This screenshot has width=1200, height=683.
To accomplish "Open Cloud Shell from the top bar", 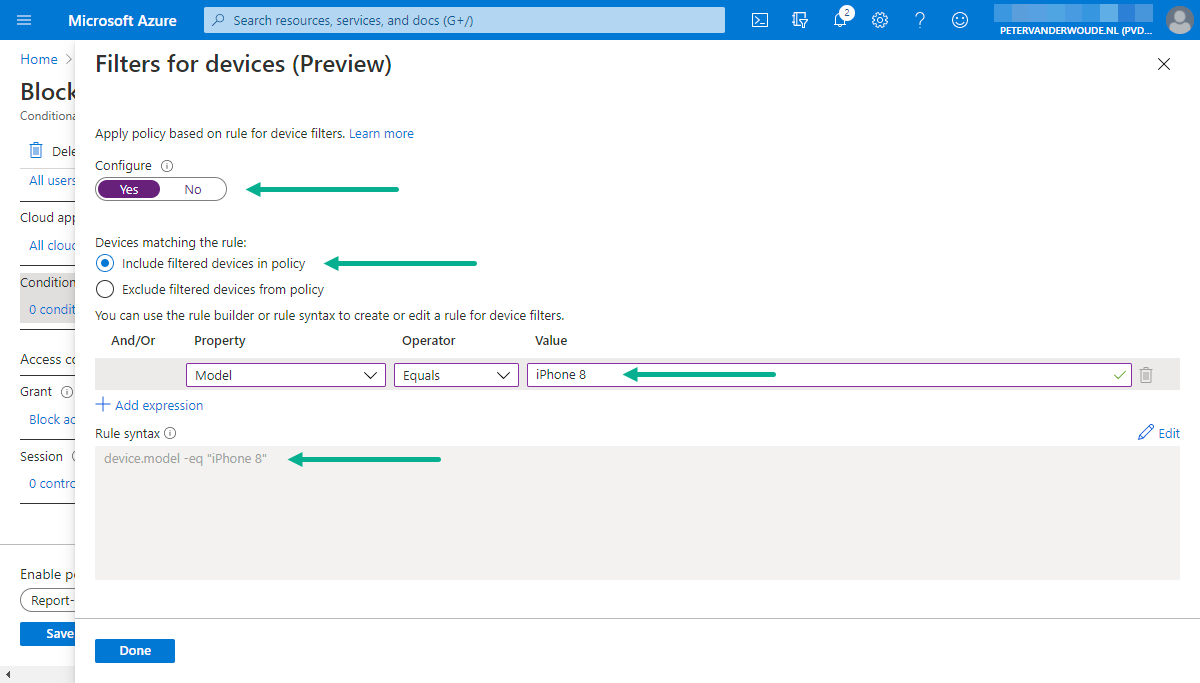I will click(x=760, y=20).
